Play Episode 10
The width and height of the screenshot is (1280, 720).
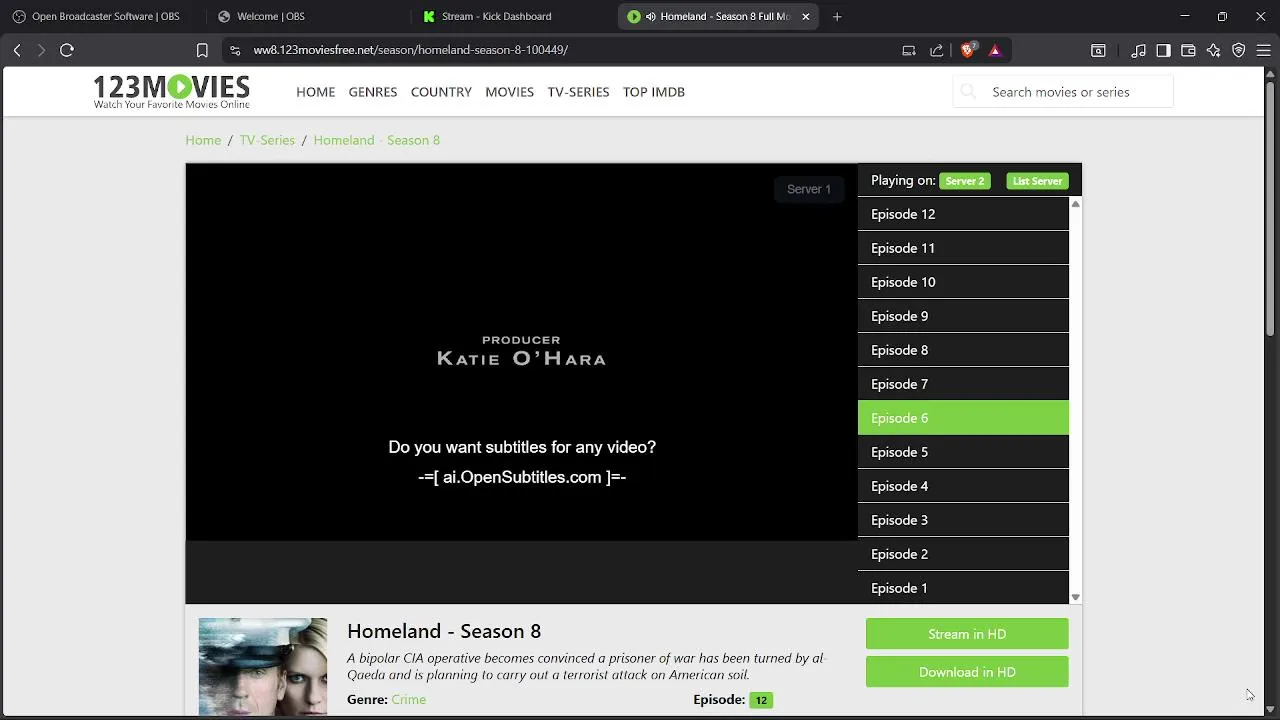[963, 282]
